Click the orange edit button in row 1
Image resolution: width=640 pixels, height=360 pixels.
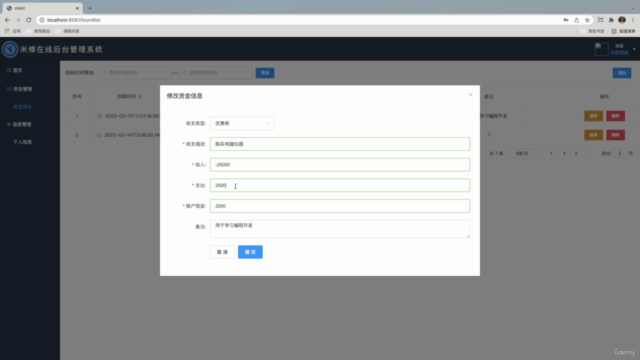(x=593, y=116)
